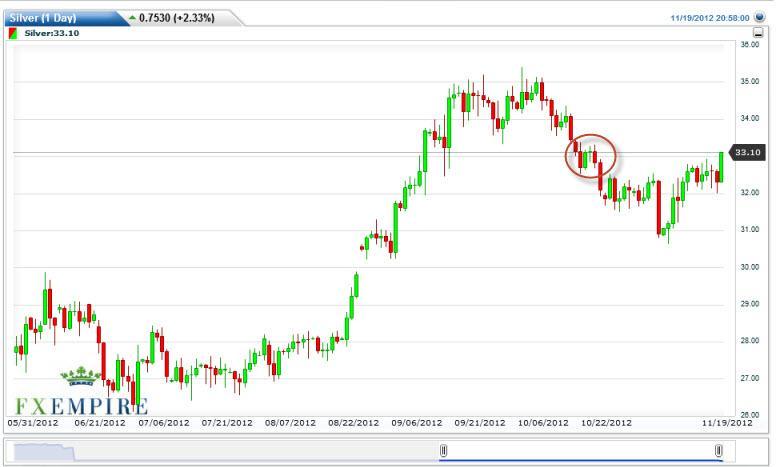Grab the left range slider handle
This screenshot has width=777, height=467.
pos(444,451)
